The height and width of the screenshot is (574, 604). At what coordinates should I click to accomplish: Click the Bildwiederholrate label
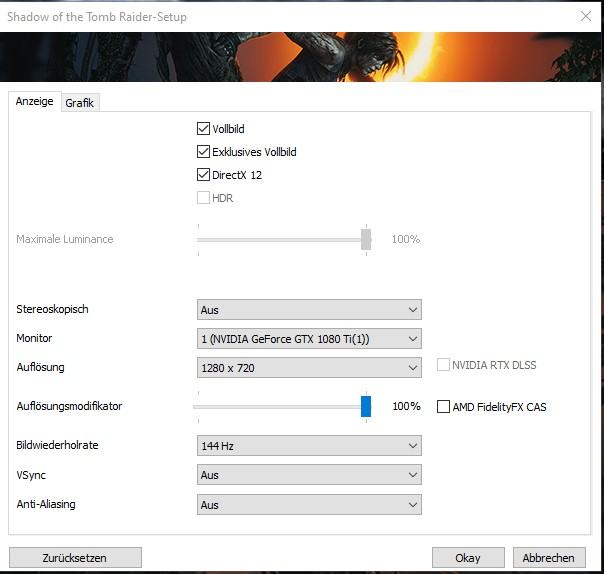coord(57,445)
